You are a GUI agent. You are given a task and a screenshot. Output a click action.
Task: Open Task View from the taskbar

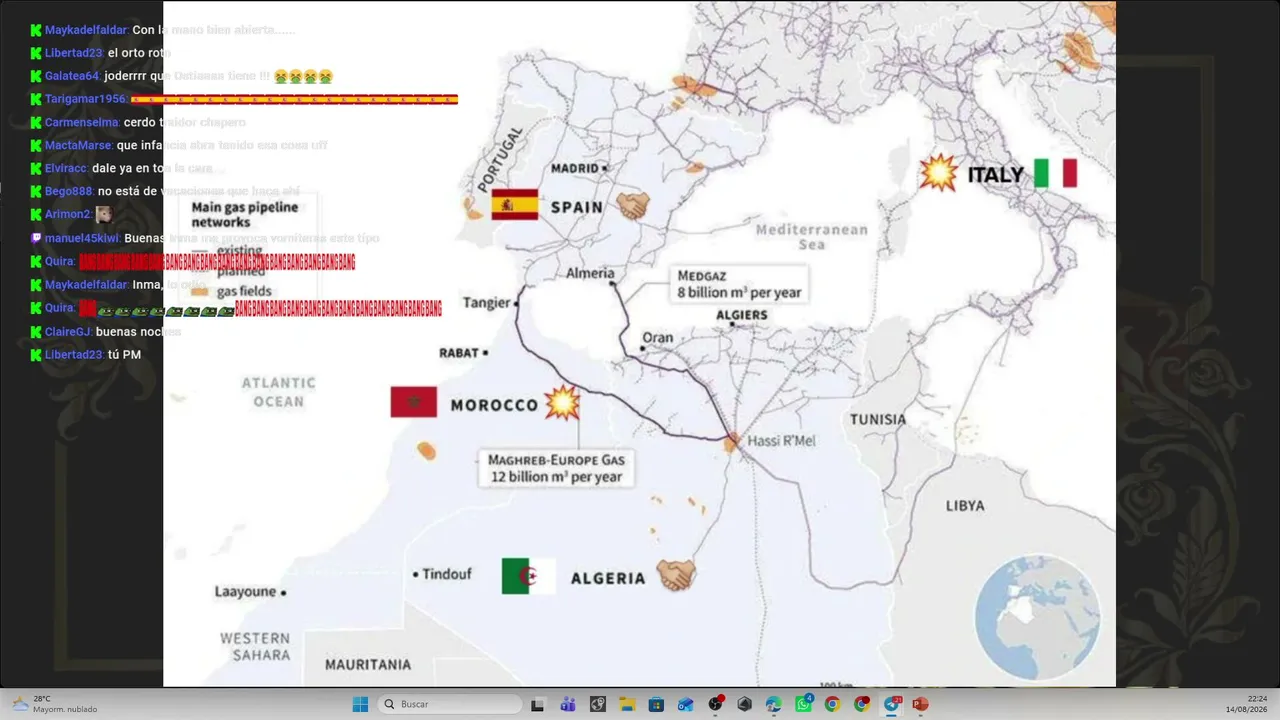click(x=538, y=704)
